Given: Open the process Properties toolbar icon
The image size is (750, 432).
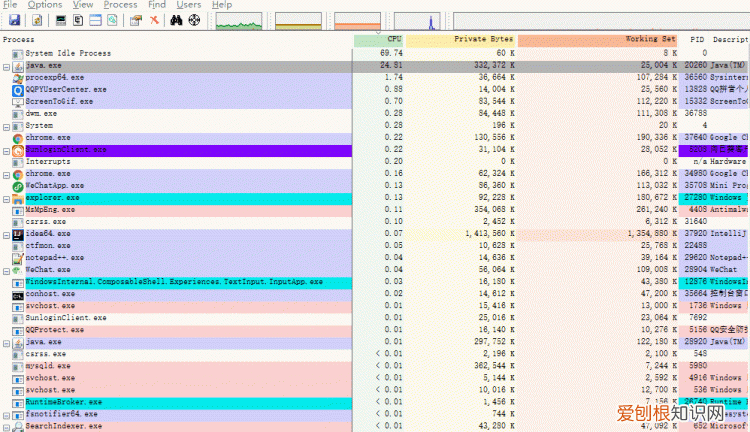Looking at the screenshot, I should coord(136,20).
